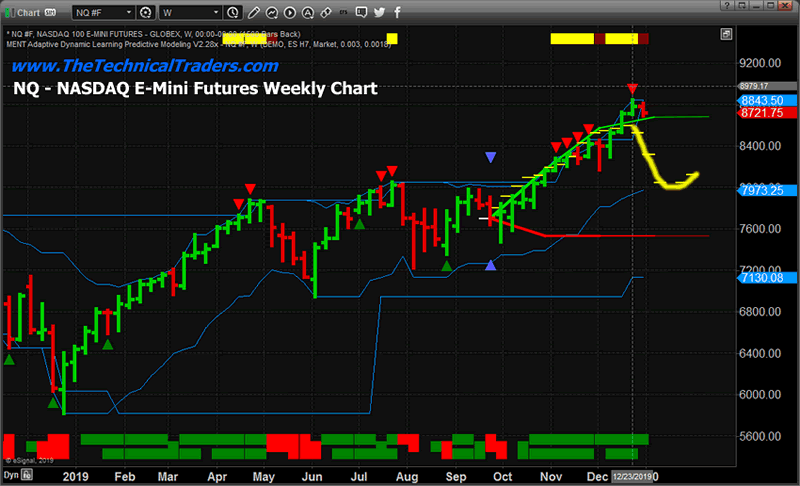Open help via the question mark button

coord(727,5)
